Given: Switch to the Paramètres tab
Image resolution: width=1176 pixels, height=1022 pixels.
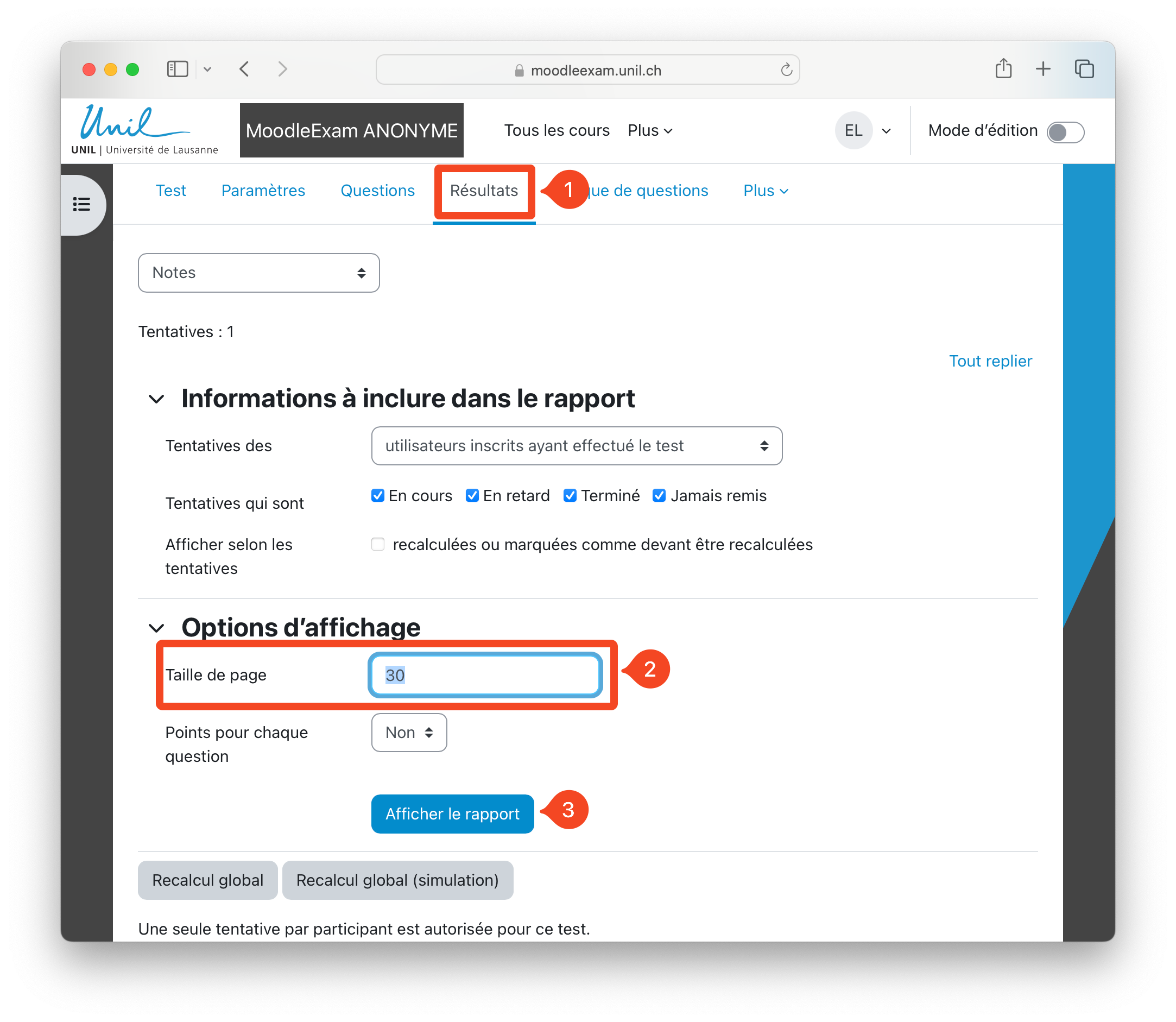Looking at the screenshot, I should [263, 191].
